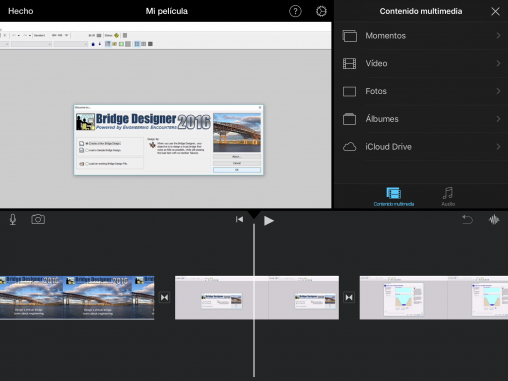The width and height of the screenshot is (508, 381).
Task: Edit the transition before the cross-section clip
Action: (x=349, y=297)
